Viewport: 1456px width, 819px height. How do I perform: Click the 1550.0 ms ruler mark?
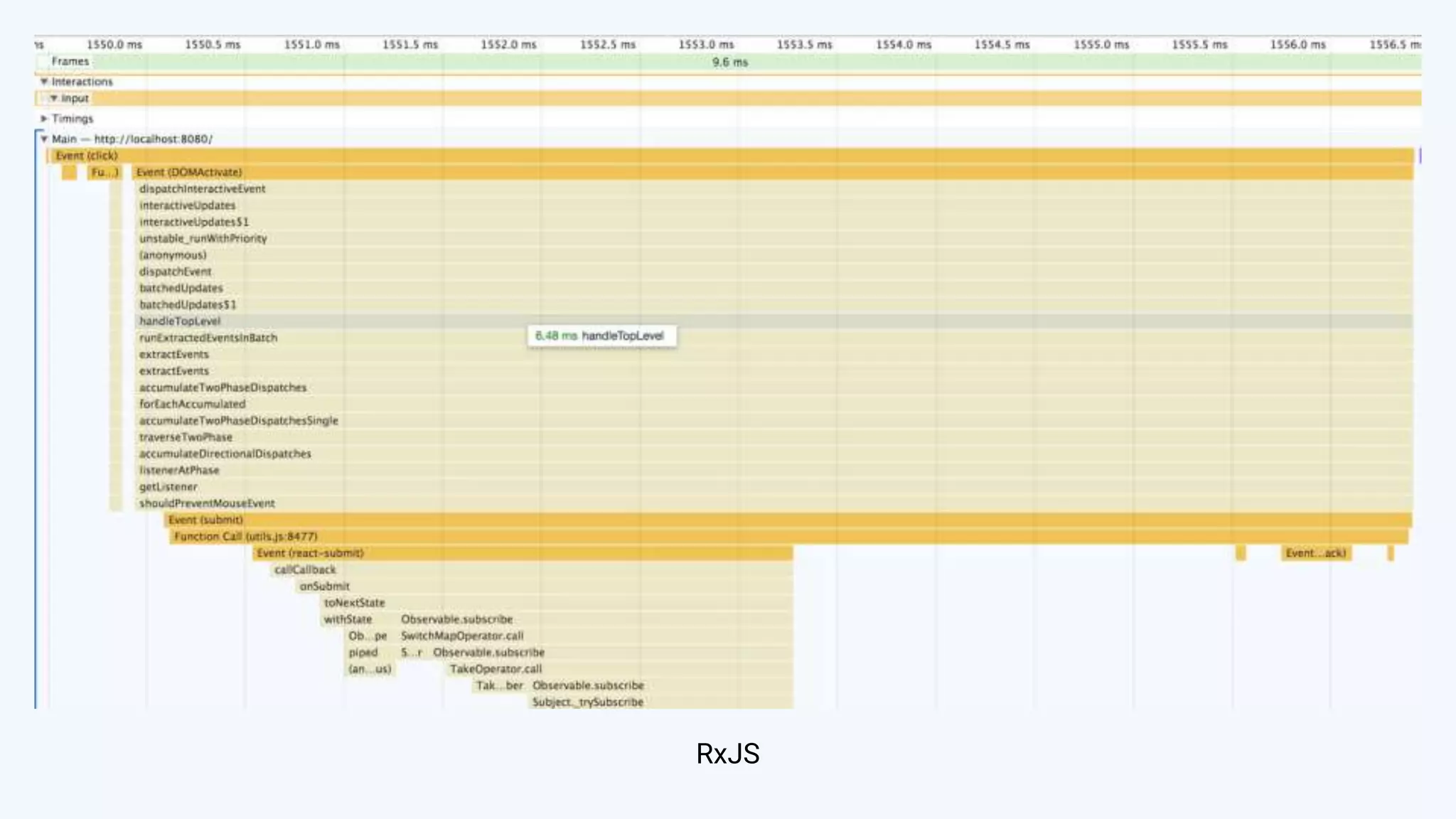coord(114,45)
